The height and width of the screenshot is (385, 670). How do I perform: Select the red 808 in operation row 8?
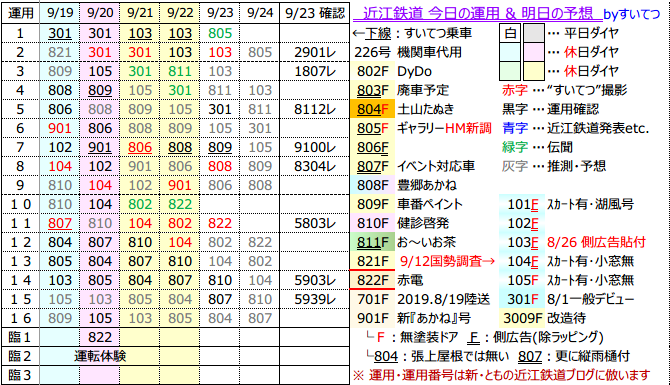tap(220, 166)
